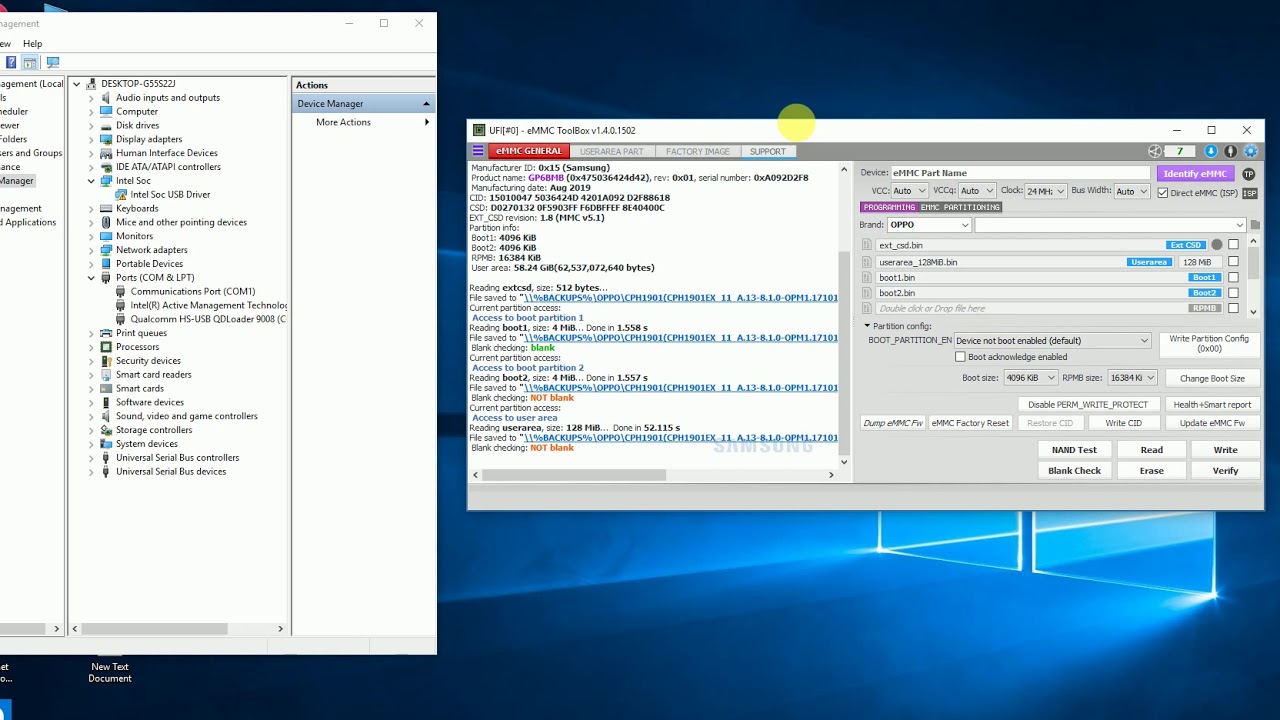This screenshot has height=720, width=1280.
Task: Click the Verify button
Action: pyautogui.click(x=1225, y=471)
